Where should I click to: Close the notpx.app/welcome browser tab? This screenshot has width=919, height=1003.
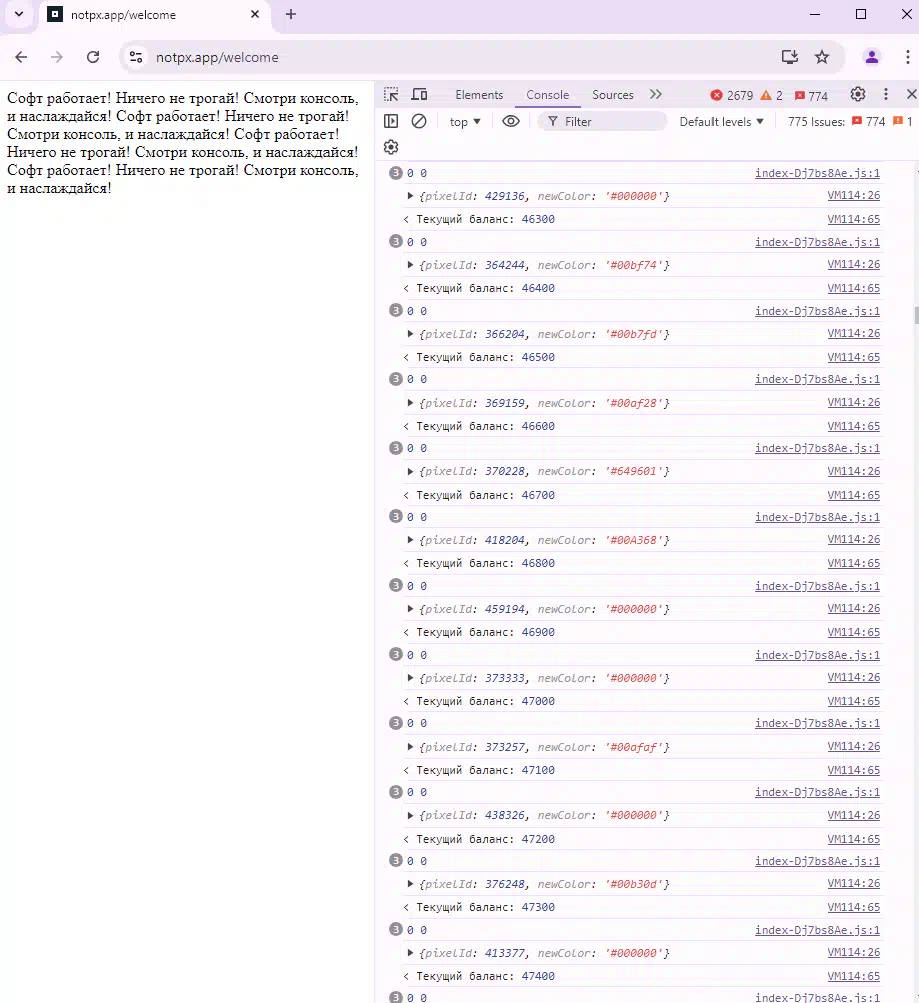click(x=255, y=14)
